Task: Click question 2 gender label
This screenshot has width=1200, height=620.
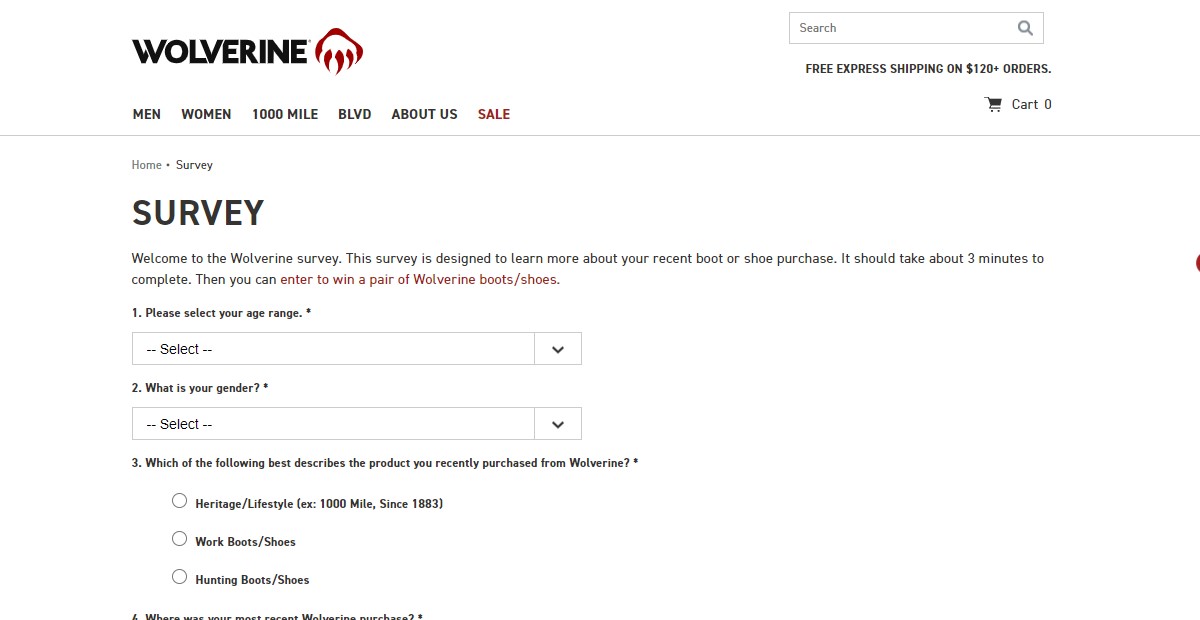Action: tap(200, 388)
